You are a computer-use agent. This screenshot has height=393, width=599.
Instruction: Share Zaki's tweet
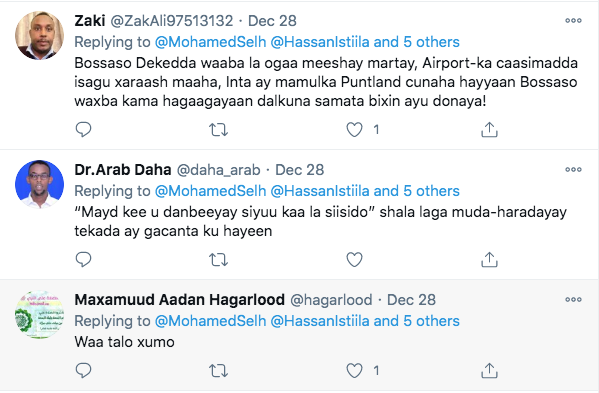click(489, 130)
